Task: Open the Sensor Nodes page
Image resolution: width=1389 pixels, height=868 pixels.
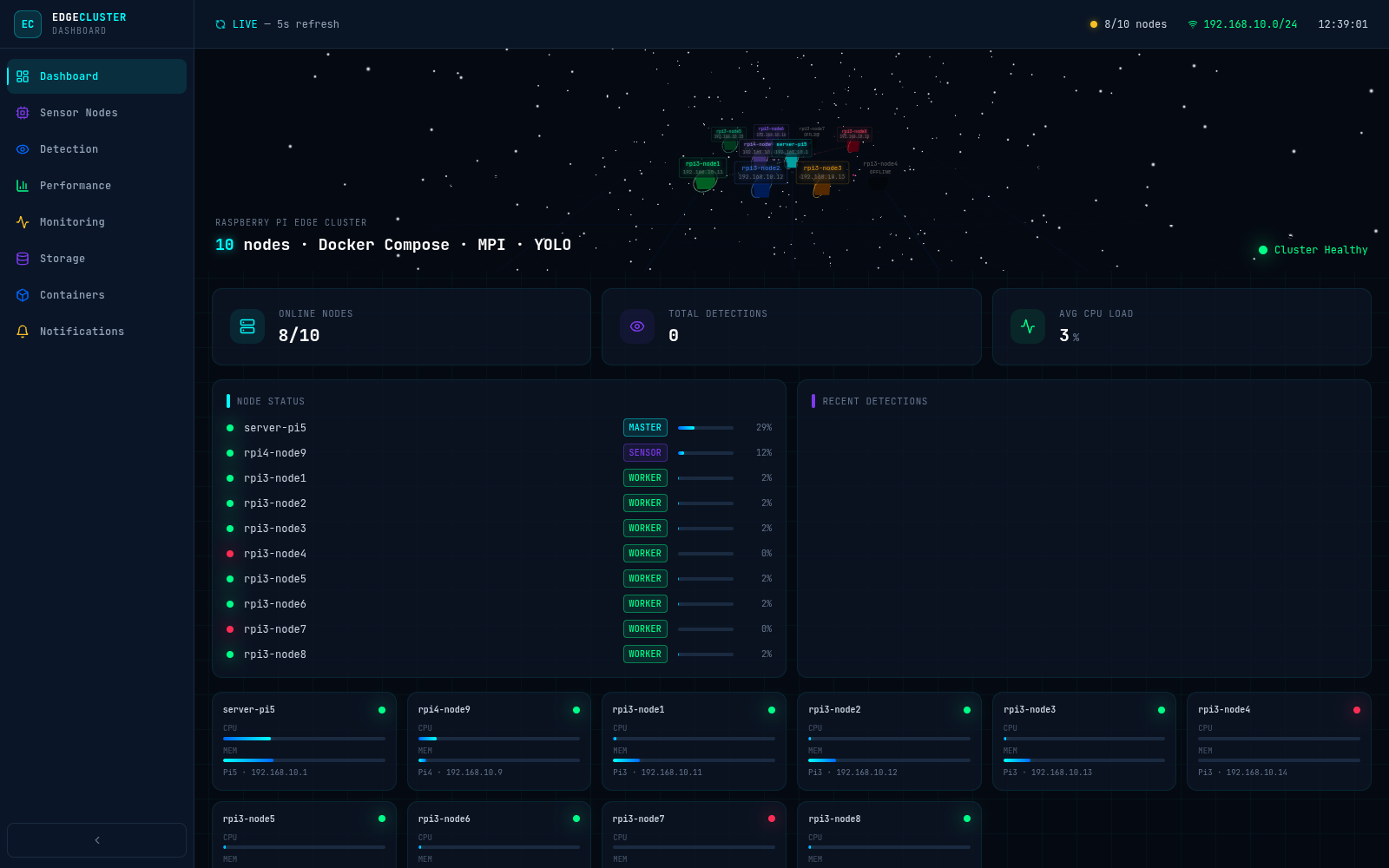Action: click(x=96, y=113)
